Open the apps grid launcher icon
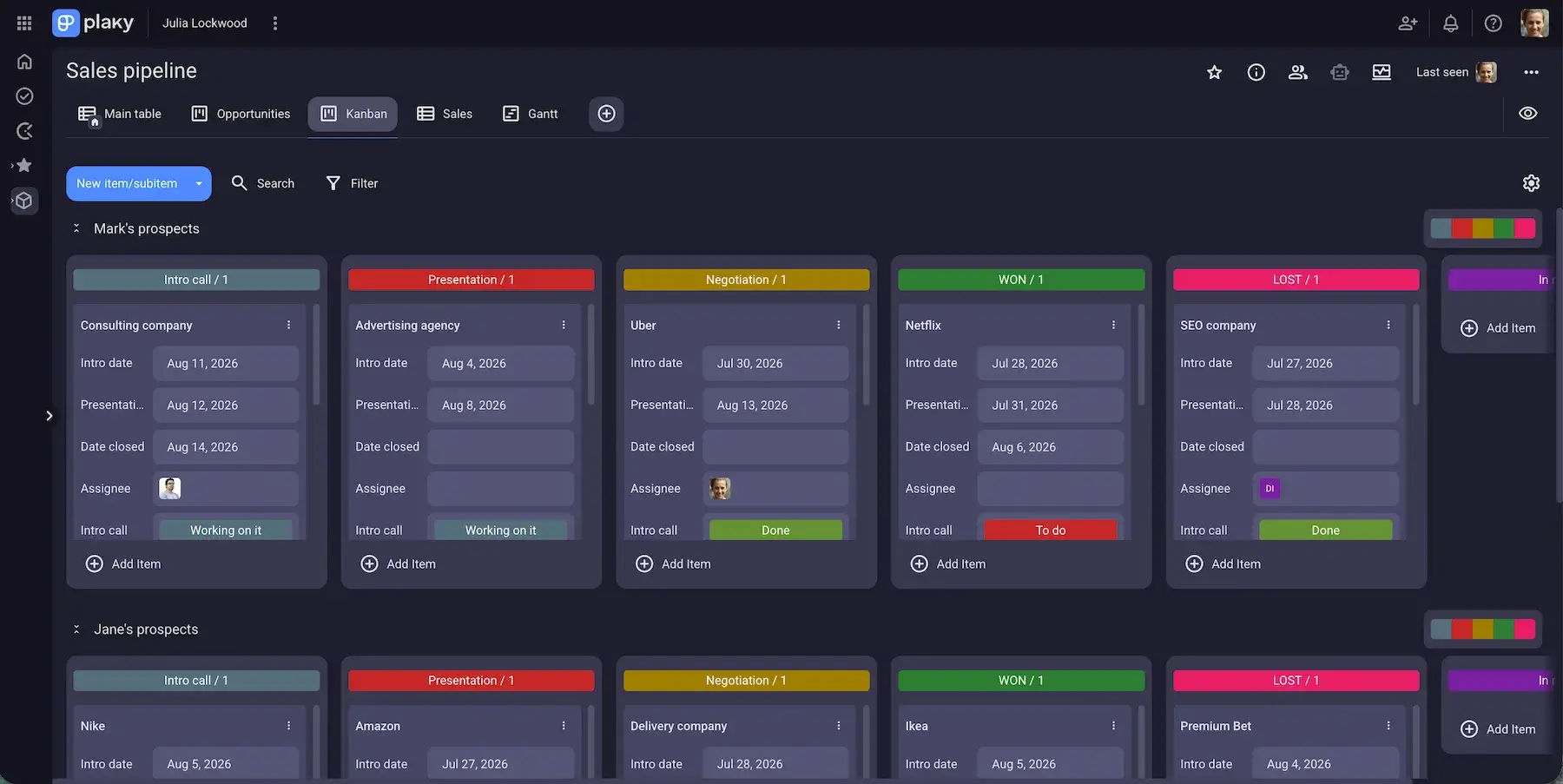Image resolution: width=1563 pixels, height=784 pixels. click(x=24, y=23)
